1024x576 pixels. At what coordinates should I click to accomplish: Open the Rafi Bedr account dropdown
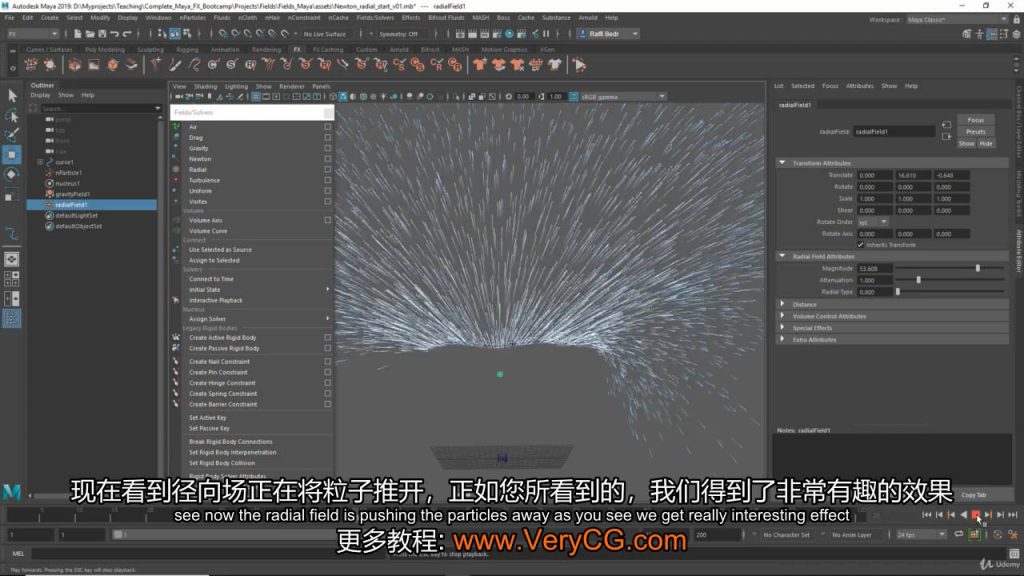(x=609, y=33)
